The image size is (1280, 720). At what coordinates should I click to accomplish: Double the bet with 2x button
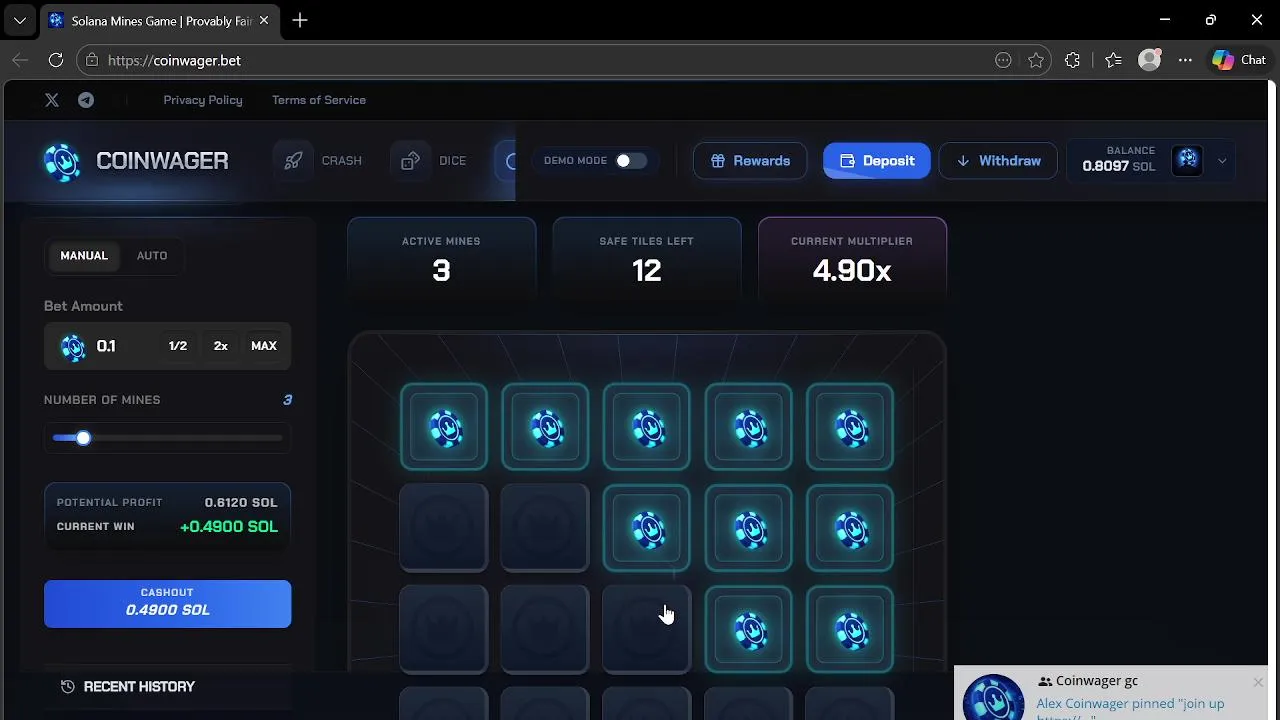(221, 346)
